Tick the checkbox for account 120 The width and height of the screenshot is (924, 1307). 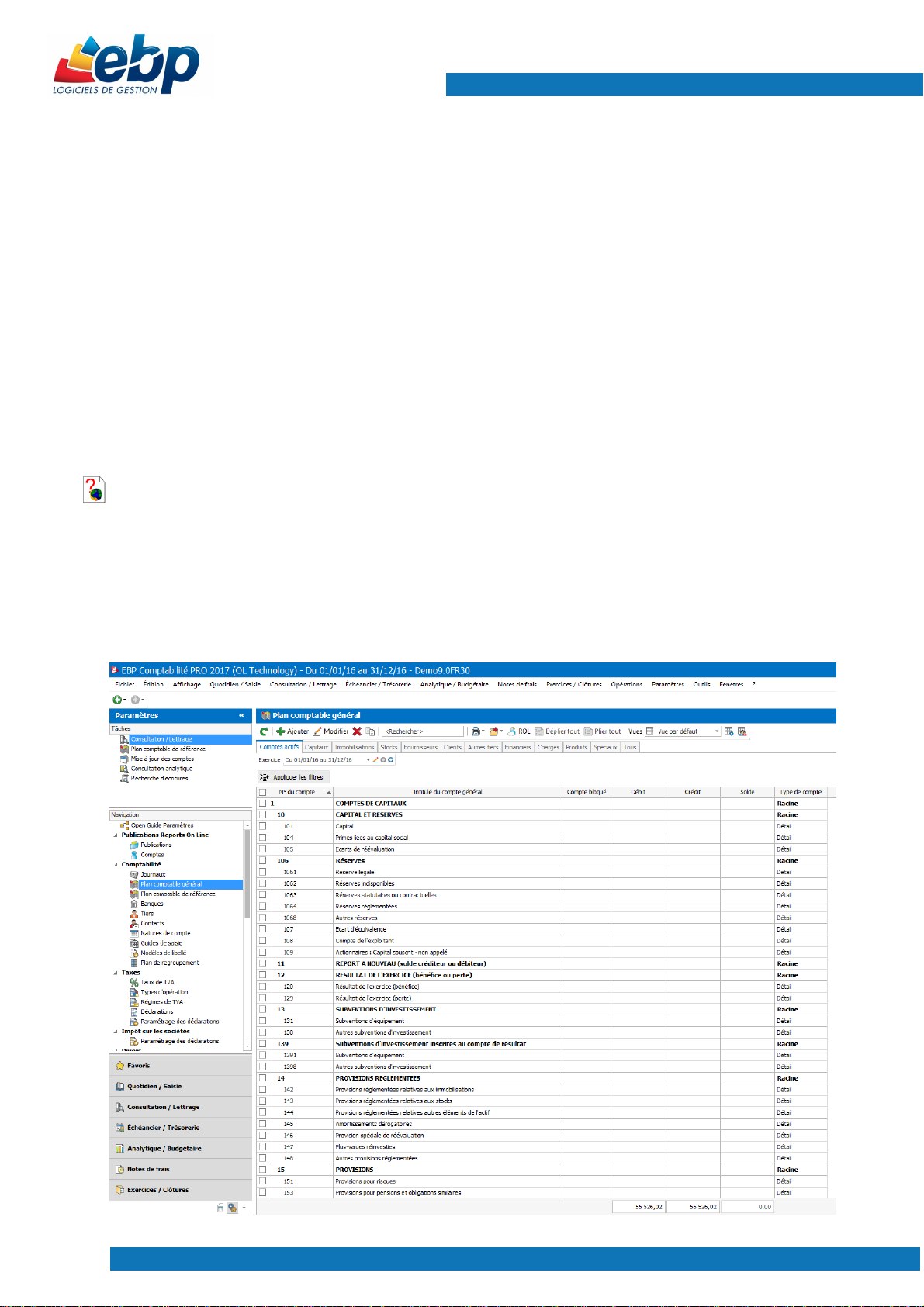(262, 987)
